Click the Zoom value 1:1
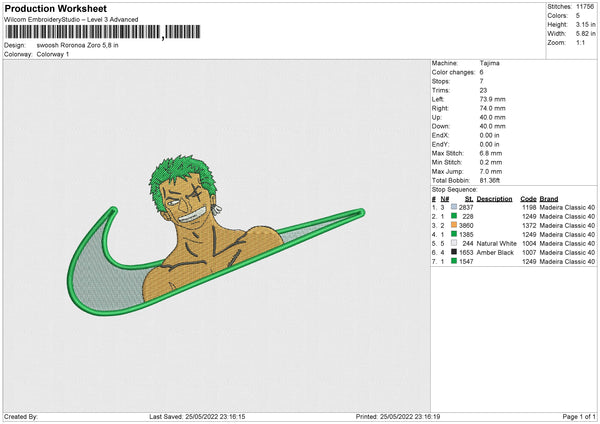Image resolution: width=600 pixels, height=424 pixels. [x=580, y=43]
